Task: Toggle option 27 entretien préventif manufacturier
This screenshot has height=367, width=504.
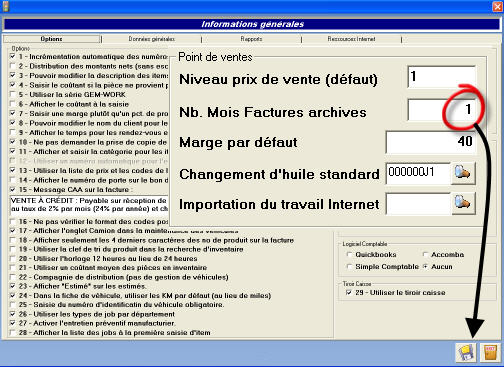Action: coord(13,323)
